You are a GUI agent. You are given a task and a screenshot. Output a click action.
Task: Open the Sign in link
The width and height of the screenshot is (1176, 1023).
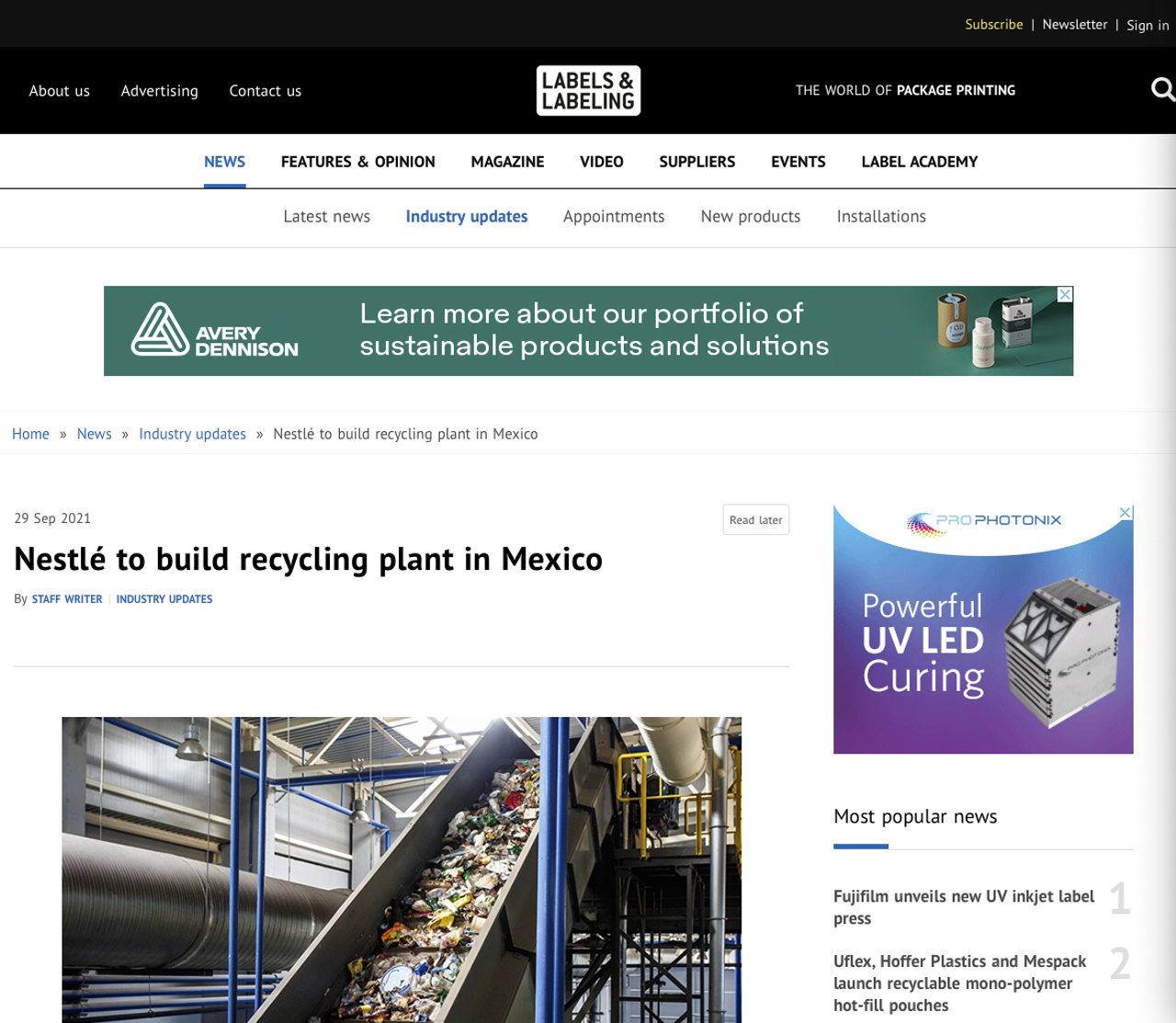pyautogui.click(x=1147, y=25)
